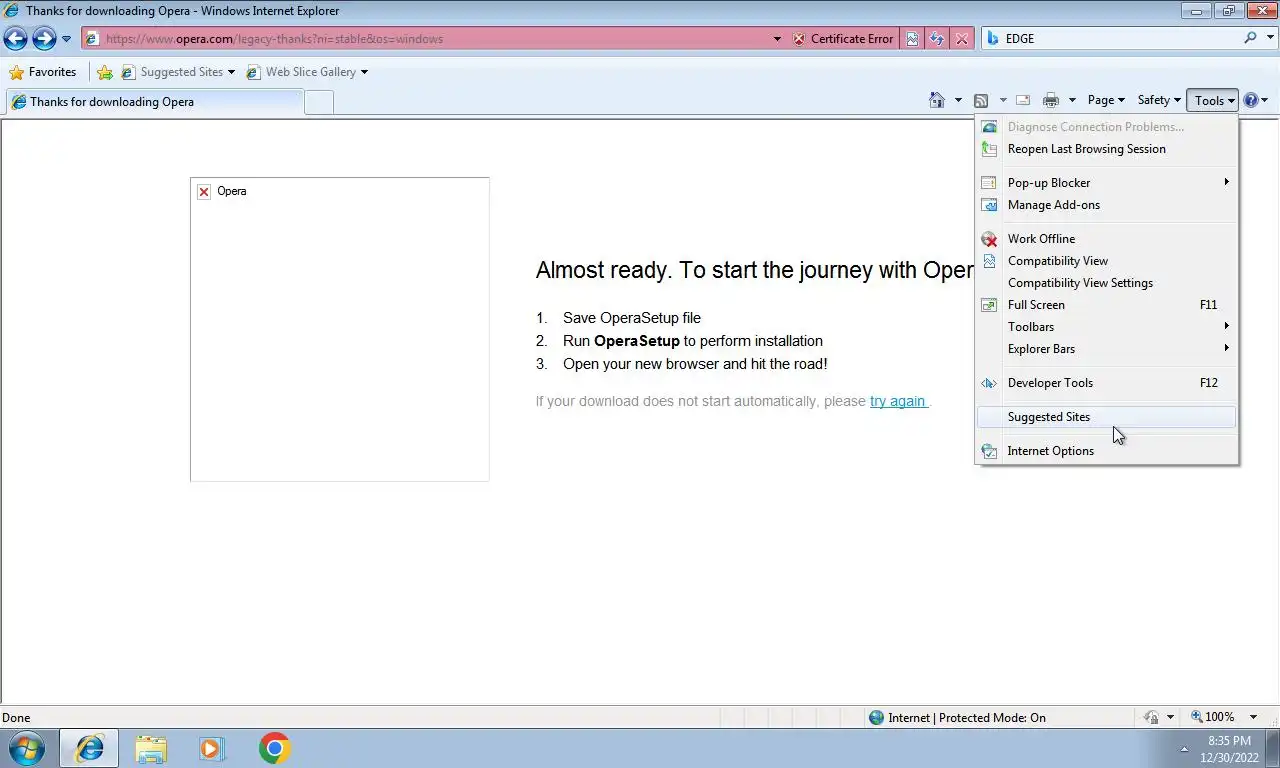Expand the Pop-up Blocker submenu
This screenshot has height=768, width=1280.
[x=1107, y=183]
